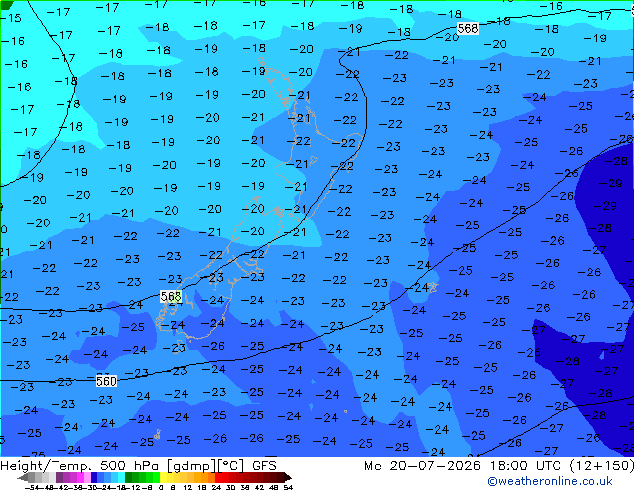Click the dark maroon right arrow end of the legend
634x490 pixels.
click(x=287, y=477)
